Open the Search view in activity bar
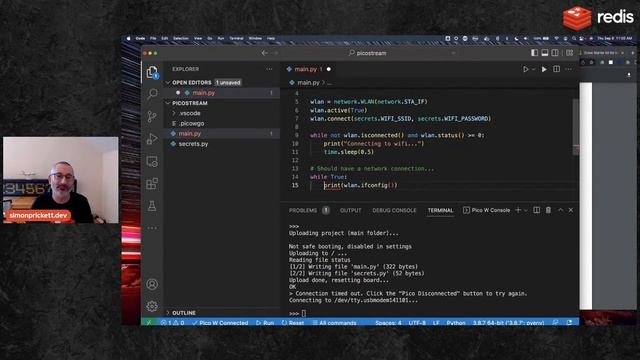This screenshot has height=360, width=640. pyautogui.click(x=152, y=94)
